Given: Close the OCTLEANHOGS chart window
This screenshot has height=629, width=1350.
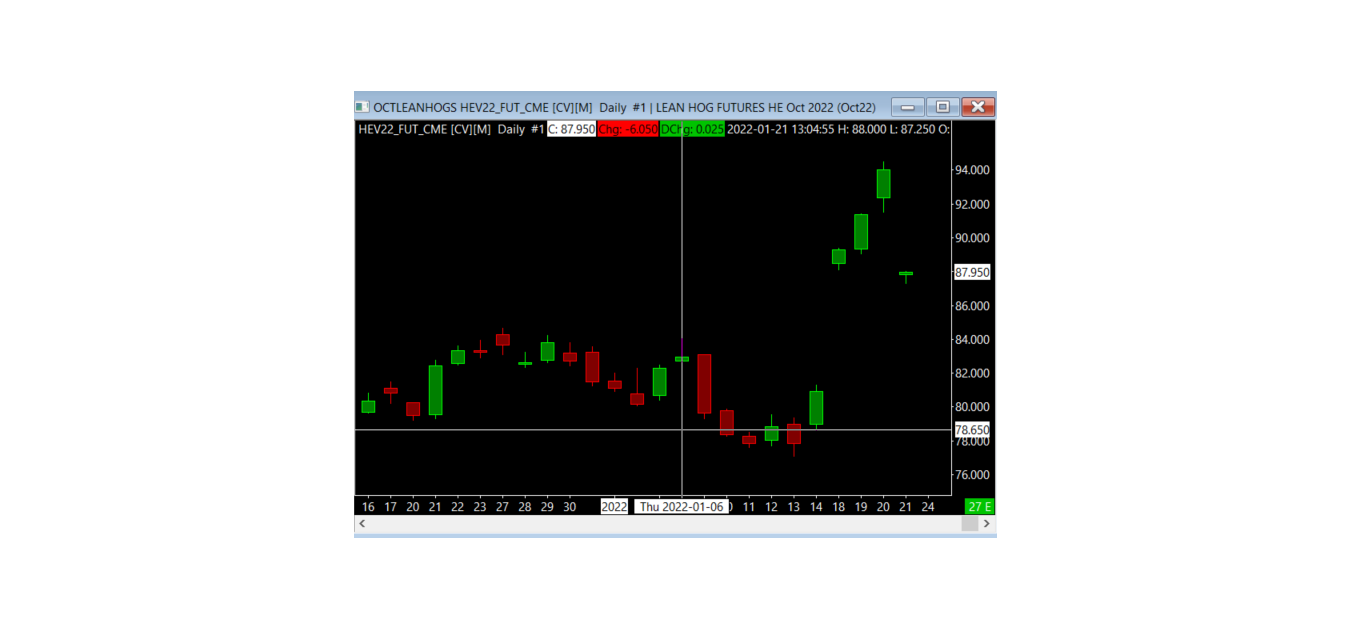Looking at the screenshot, I should point(978,107).
